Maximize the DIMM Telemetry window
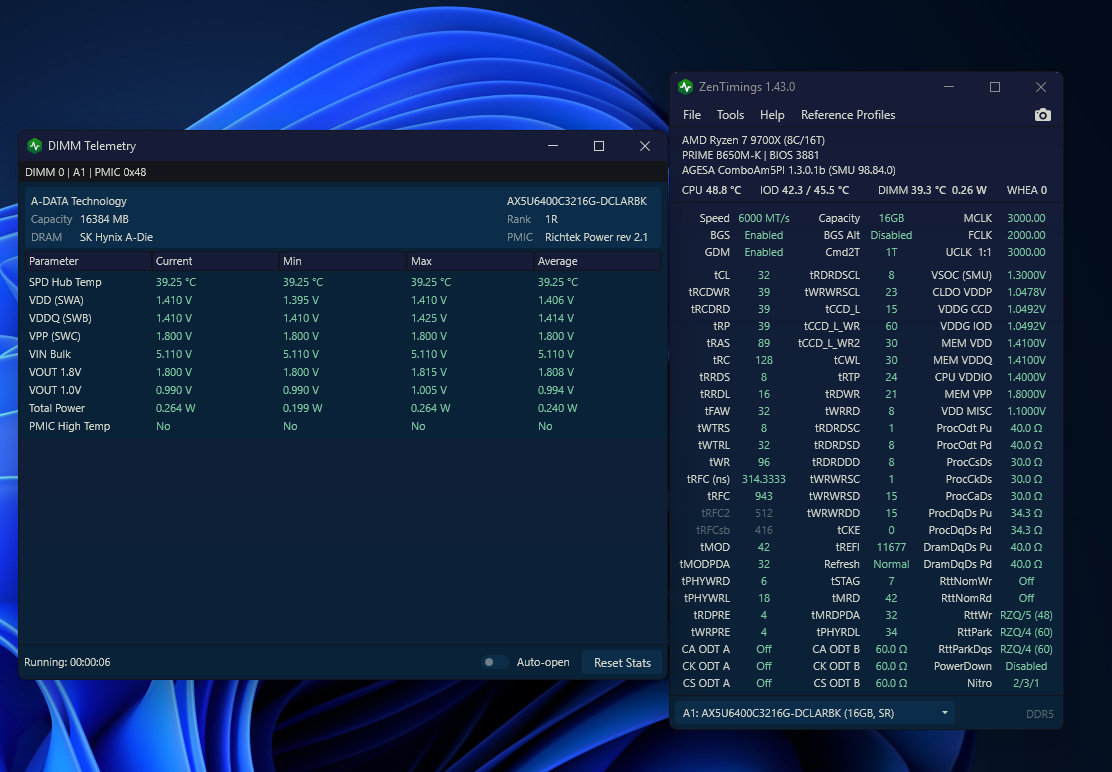This screenshot has width=1112, height=772. (x=599, y=145)
